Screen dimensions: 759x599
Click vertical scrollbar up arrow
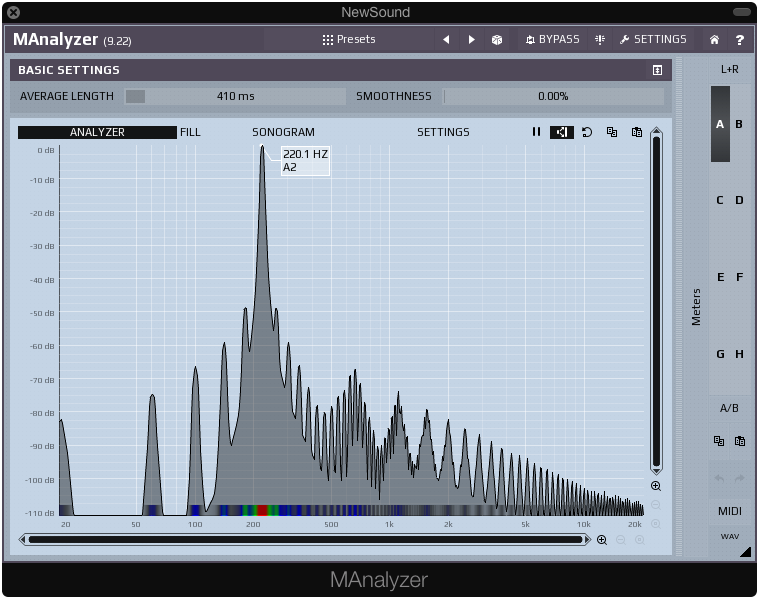656,131
